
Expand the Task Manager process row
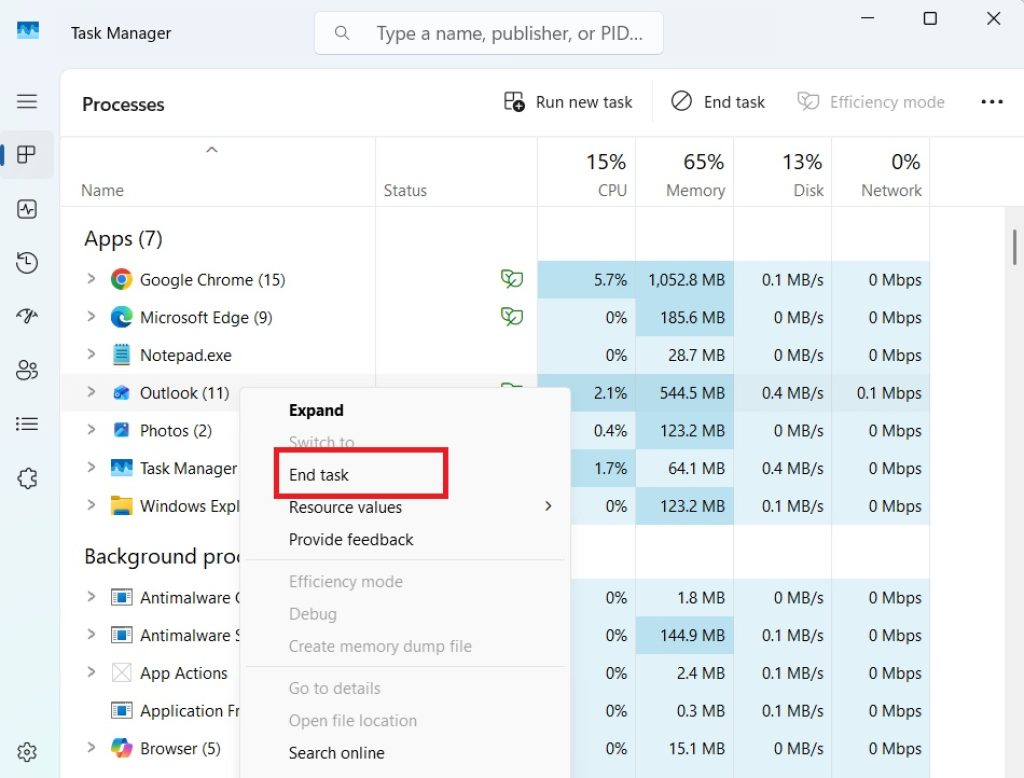pyautogui.click(x=91, y=468)
